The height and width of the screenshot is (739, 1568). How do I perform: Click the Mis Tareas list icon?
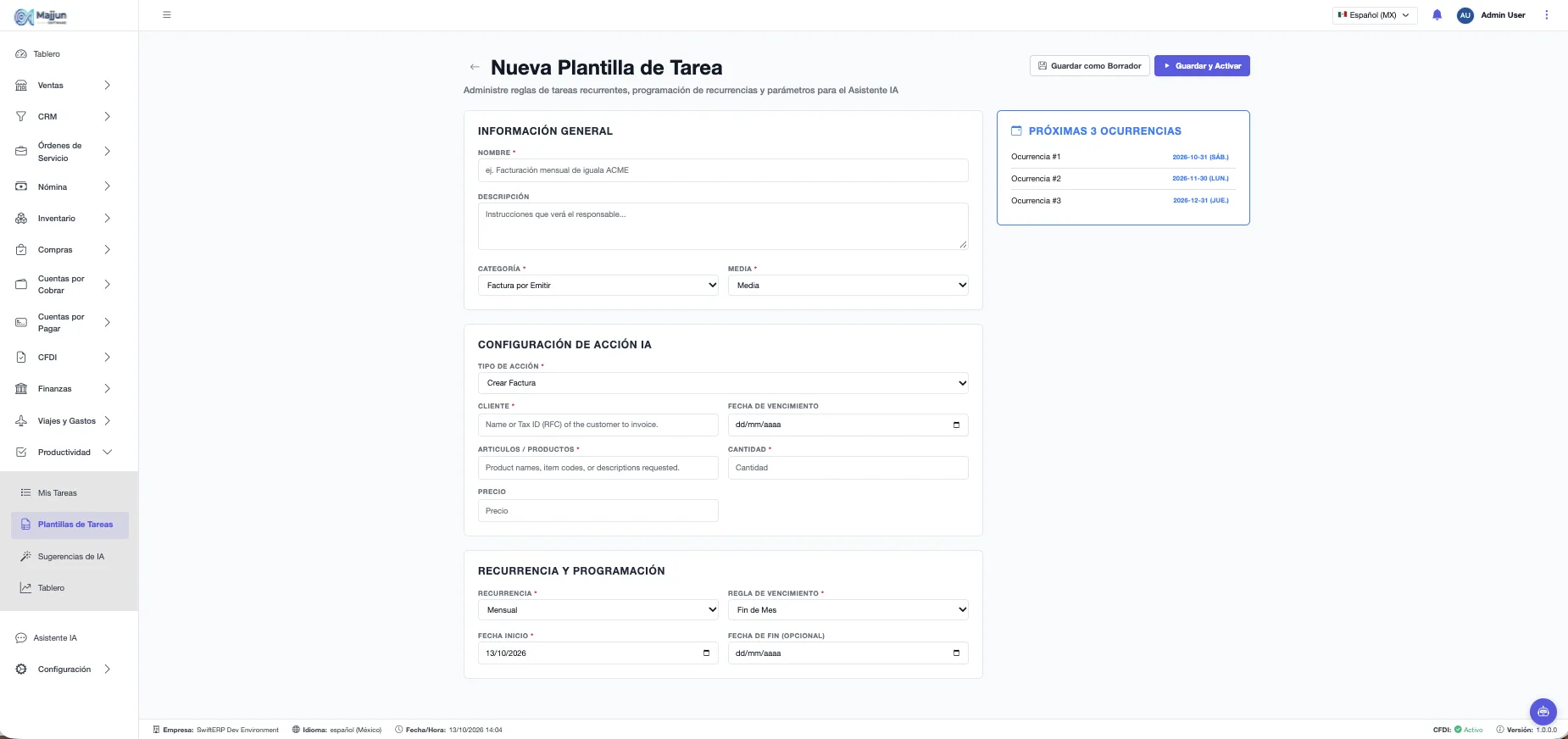click(25, 492)
